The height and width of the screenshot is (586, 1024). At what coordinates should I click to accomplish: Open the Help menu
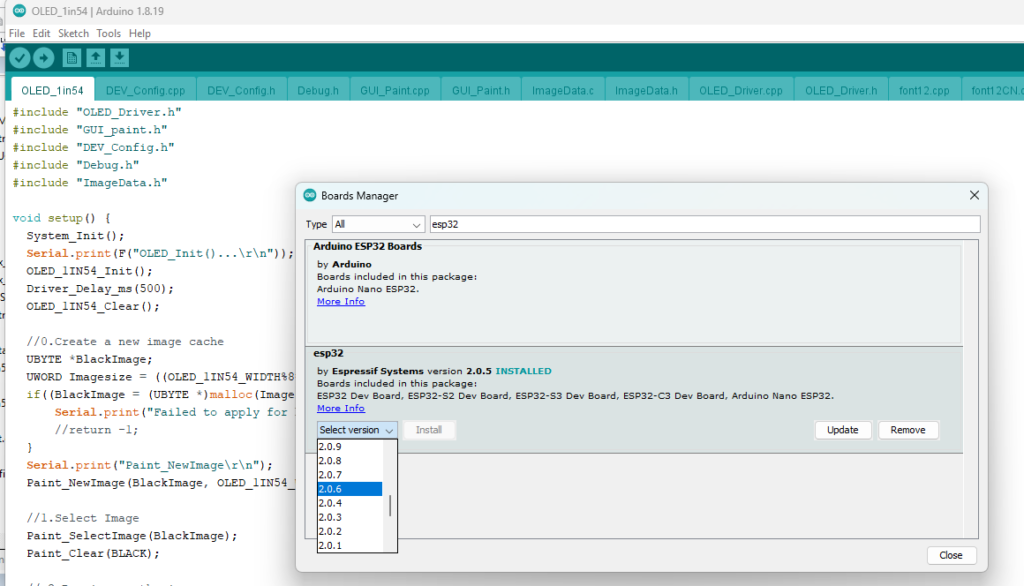point(140,33)
